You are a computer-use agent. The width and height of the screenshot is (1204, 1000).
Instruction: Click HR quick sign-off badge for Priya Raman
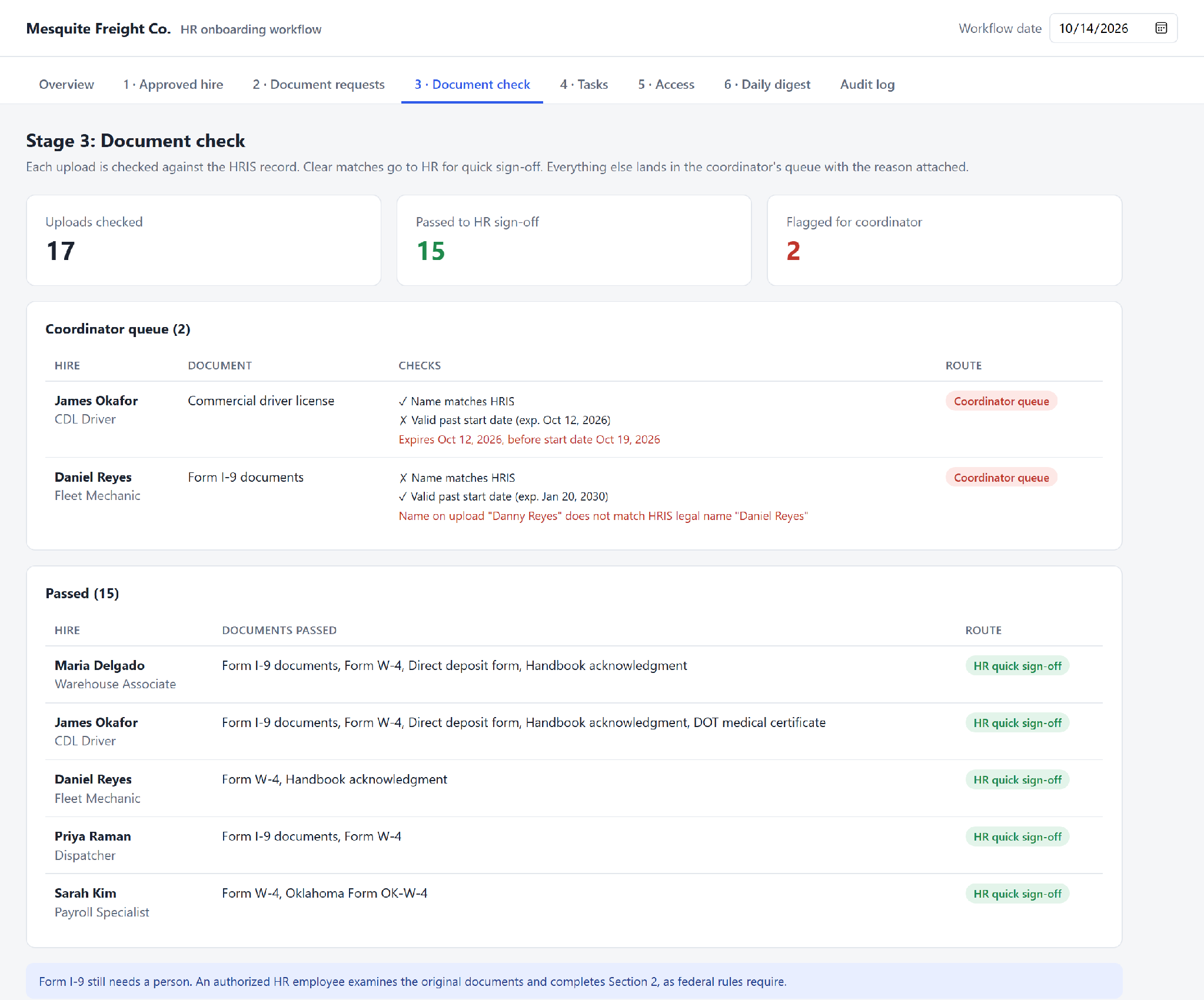point(1017,836)
